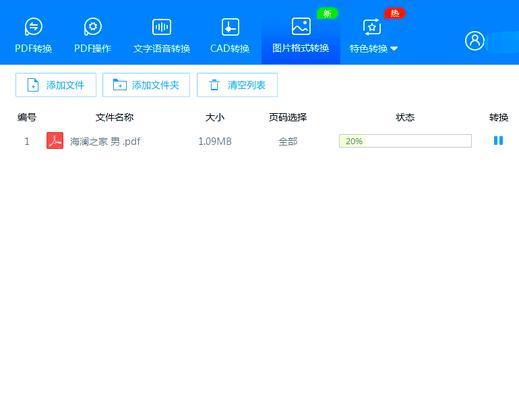519x400 pixels.
Task: Pause conversion of 海澜之家 男.pdf
Action: coord(498,140)
